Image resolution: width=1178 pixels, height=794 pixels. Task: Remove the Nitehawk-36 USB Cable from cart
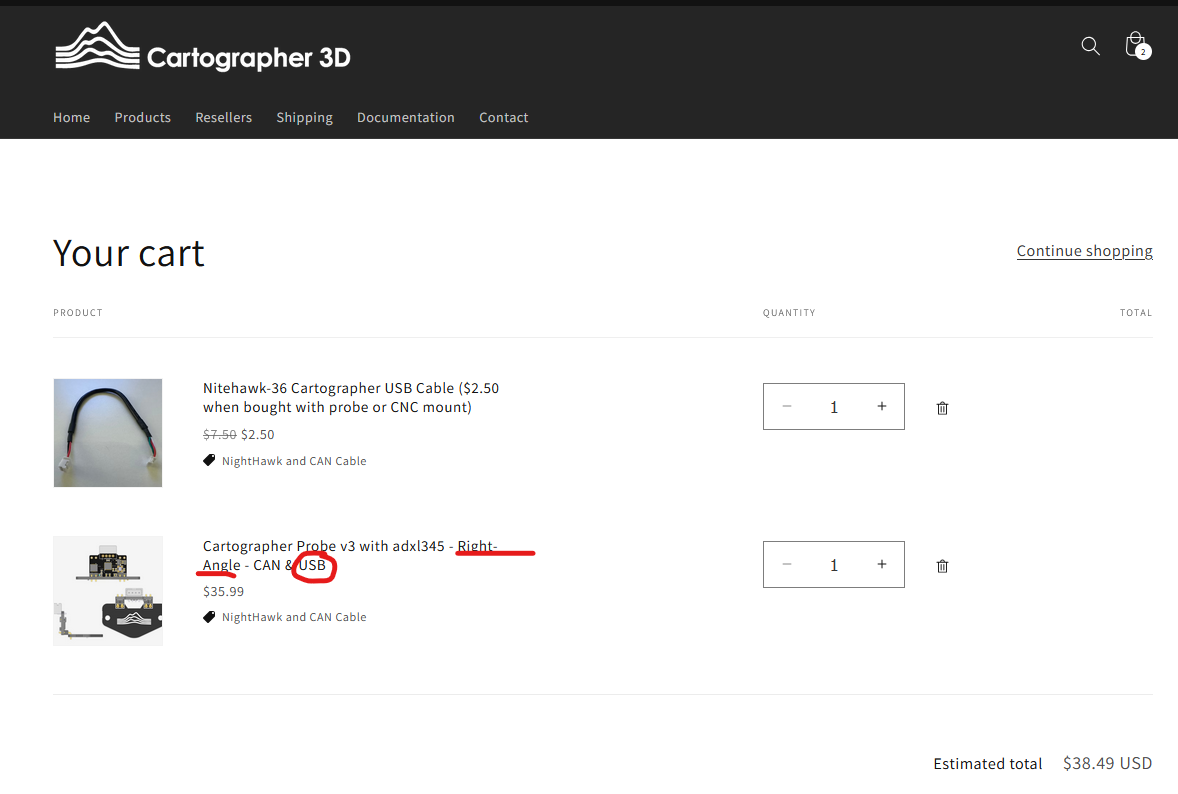pyautogui.click(x=942, y=408)
